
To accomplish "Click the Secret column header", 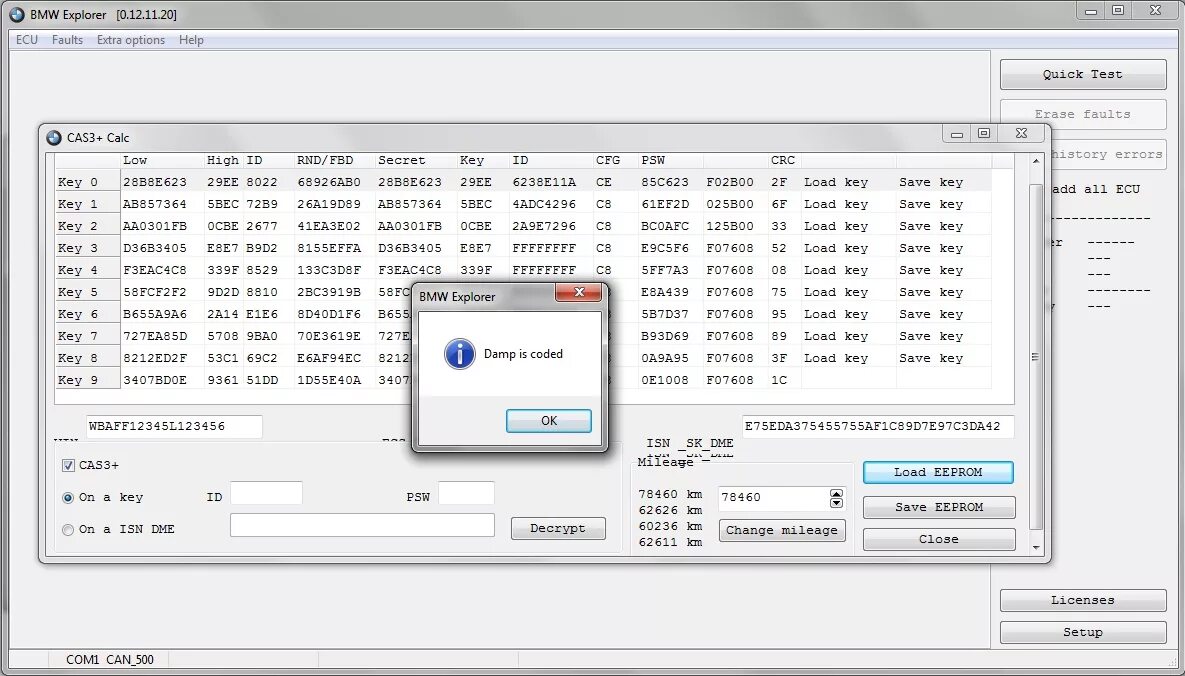I will [x=402, y=160].
